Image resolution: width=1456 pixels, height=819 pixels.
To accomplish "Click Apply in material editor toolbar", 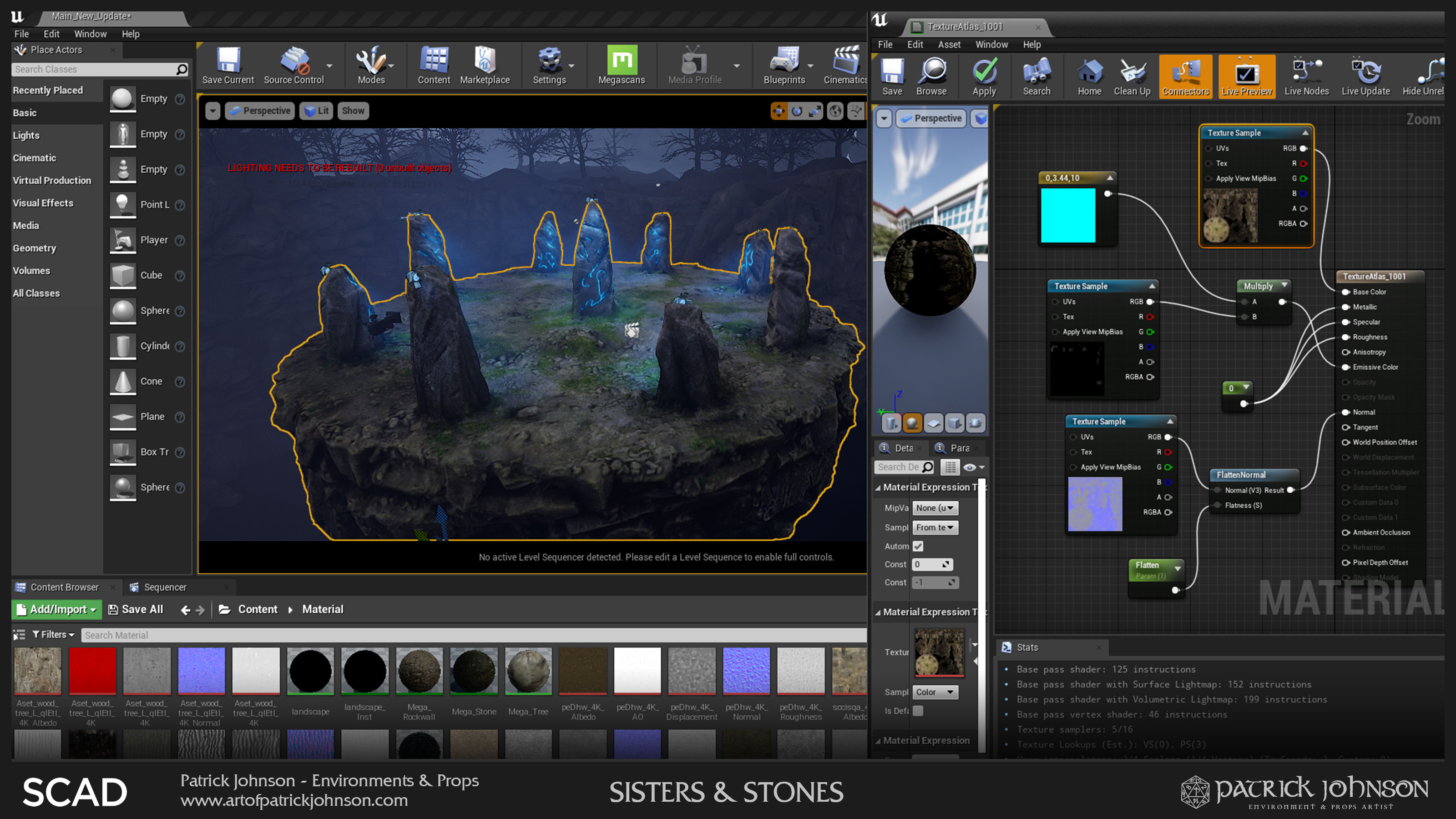I will pyautogui.click(x=984, y=77).
